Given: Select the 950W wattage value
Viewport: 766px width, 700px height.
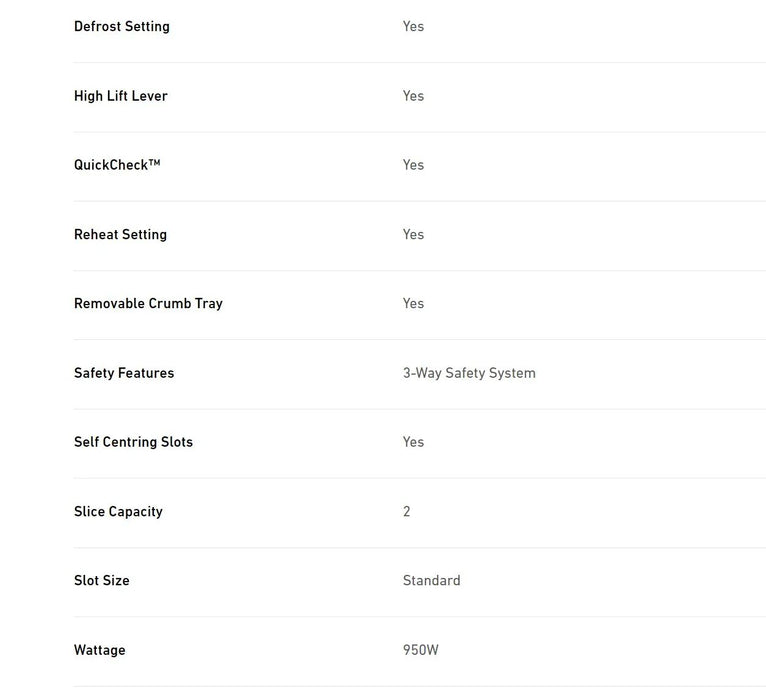Looking at the screenshot, I should point(420,650).
